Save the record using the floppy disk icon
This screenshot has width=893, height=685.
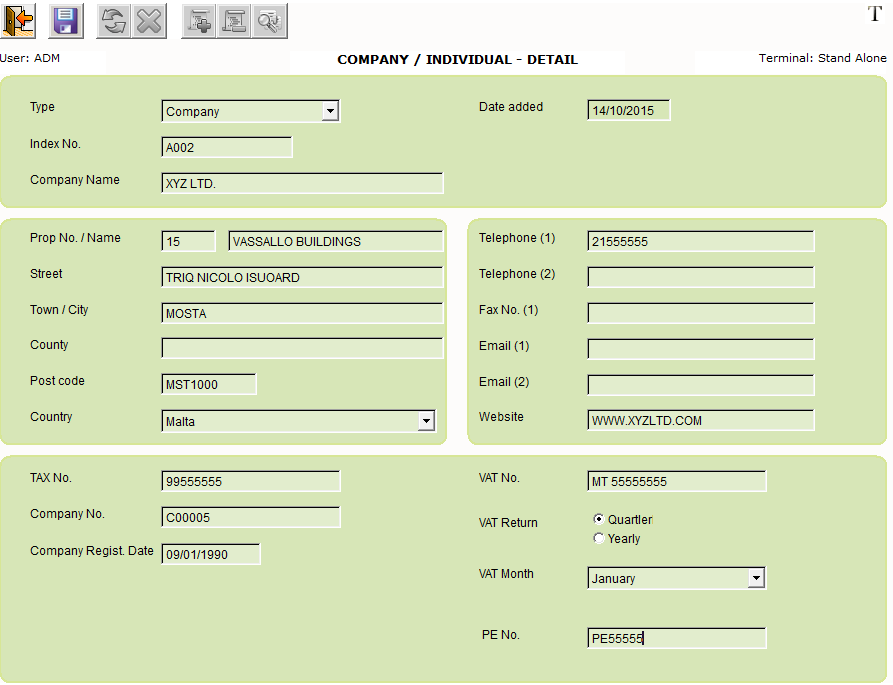[65, 20]
